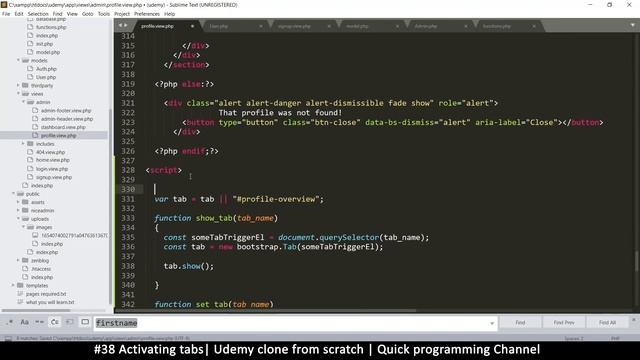Open login.view.php file icon
Screen dimensions: 640x360
(30, 169)
